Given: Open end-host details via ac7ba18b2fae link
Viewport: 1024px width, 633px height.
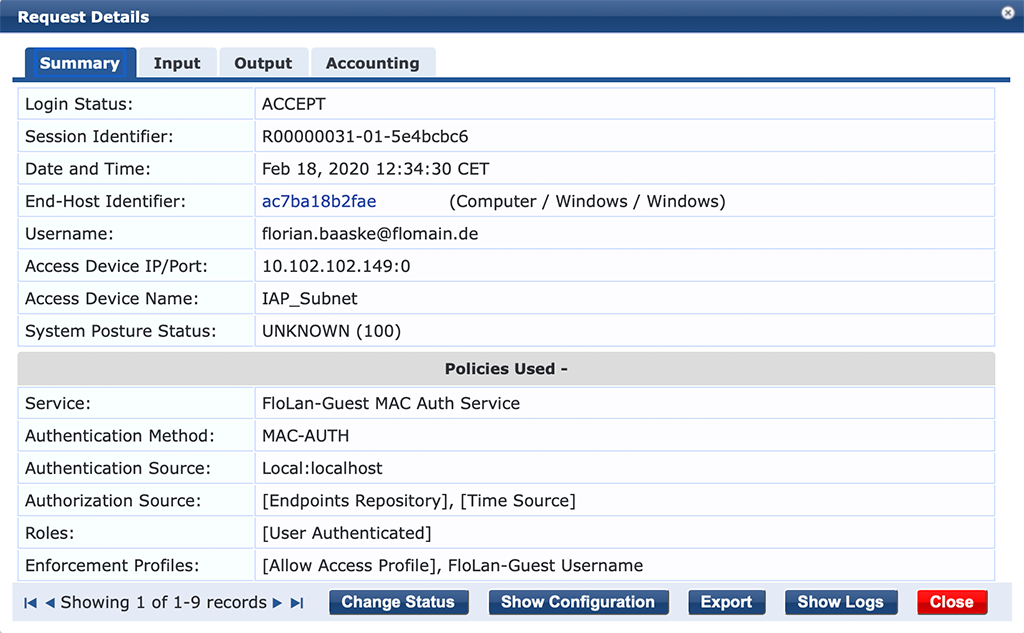Looking at the screenshot, I should pyautogui.click(x=318, y=201).
